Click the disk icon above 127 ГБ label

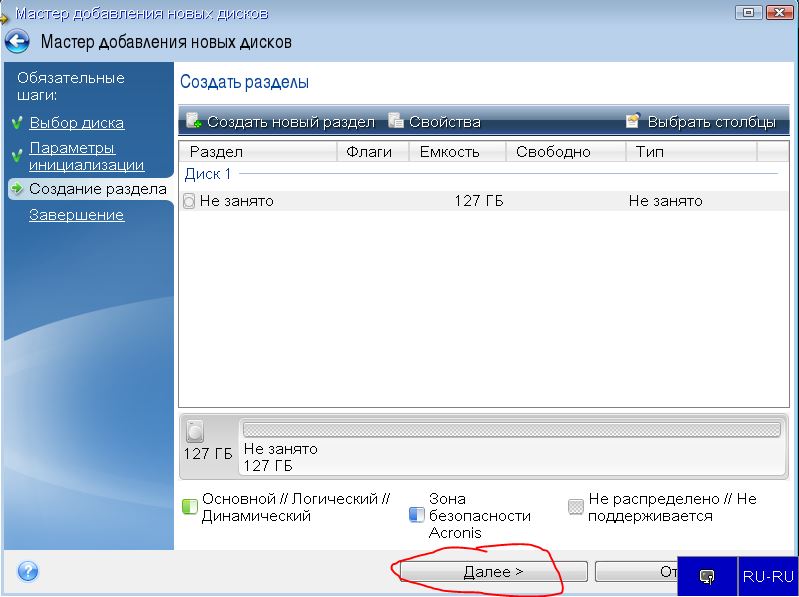[x=195, y=431]
